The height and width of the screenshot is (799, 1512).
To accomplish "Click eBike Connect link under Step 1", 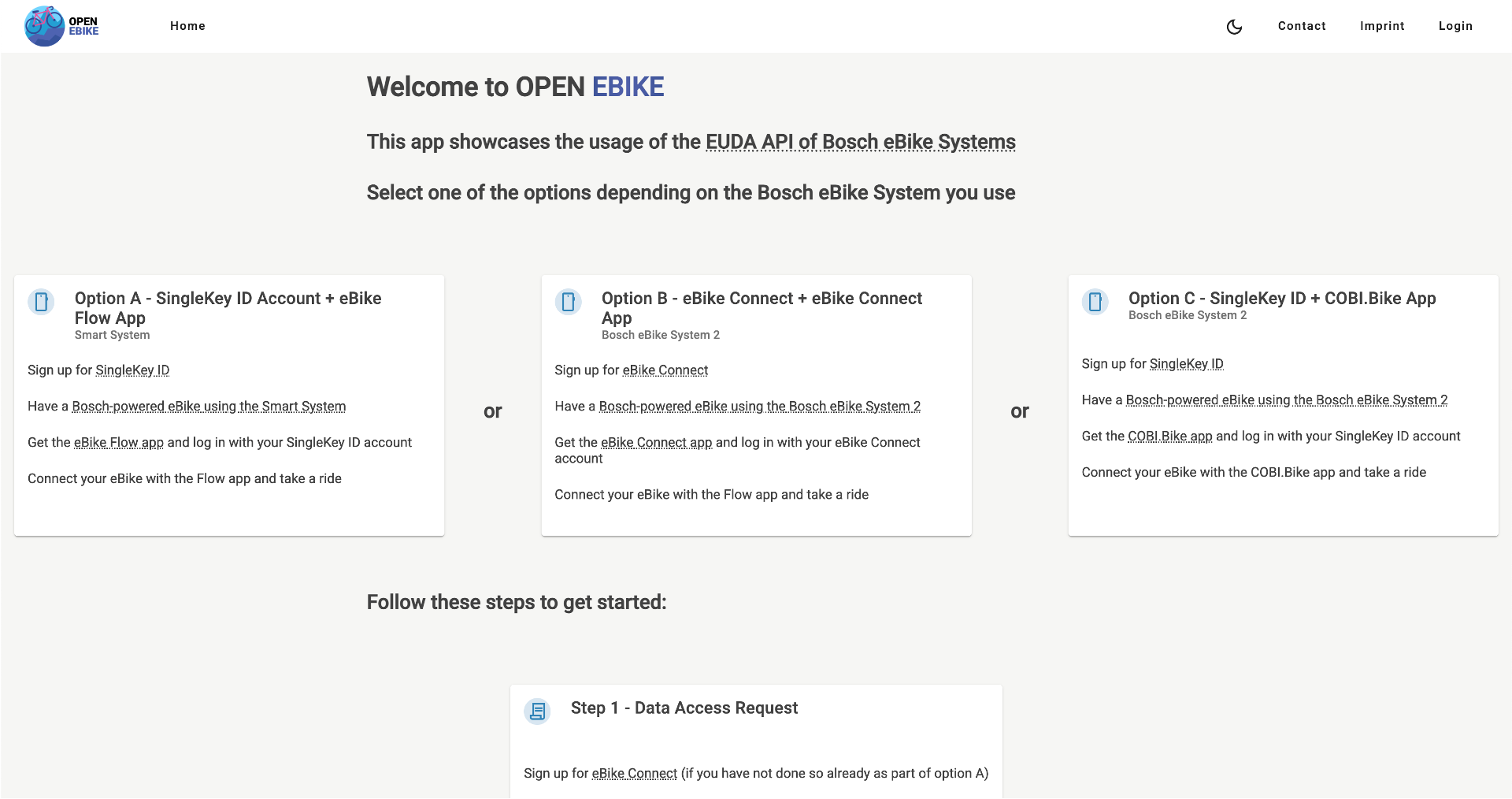I will (634, 773).
